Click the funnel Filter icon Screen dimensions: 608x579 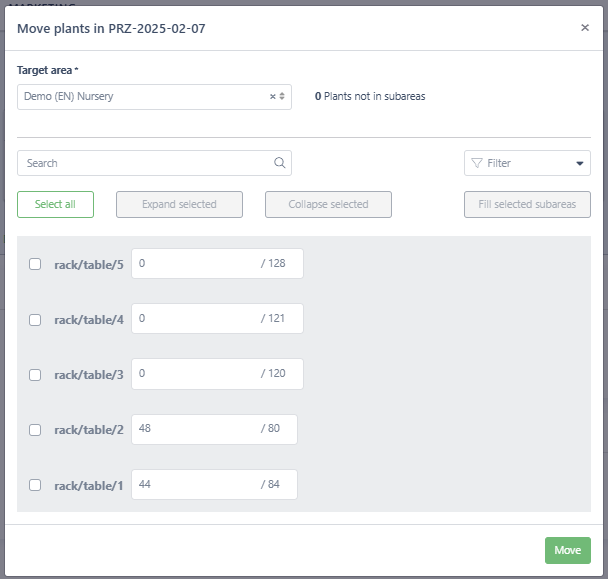[x=477, y=163]
